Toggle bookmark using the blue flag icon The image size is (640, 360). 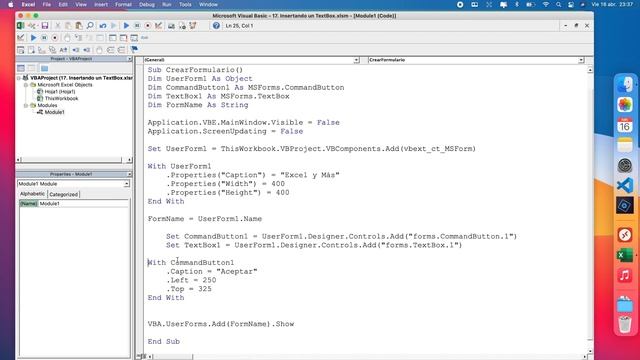coord(134,50)
